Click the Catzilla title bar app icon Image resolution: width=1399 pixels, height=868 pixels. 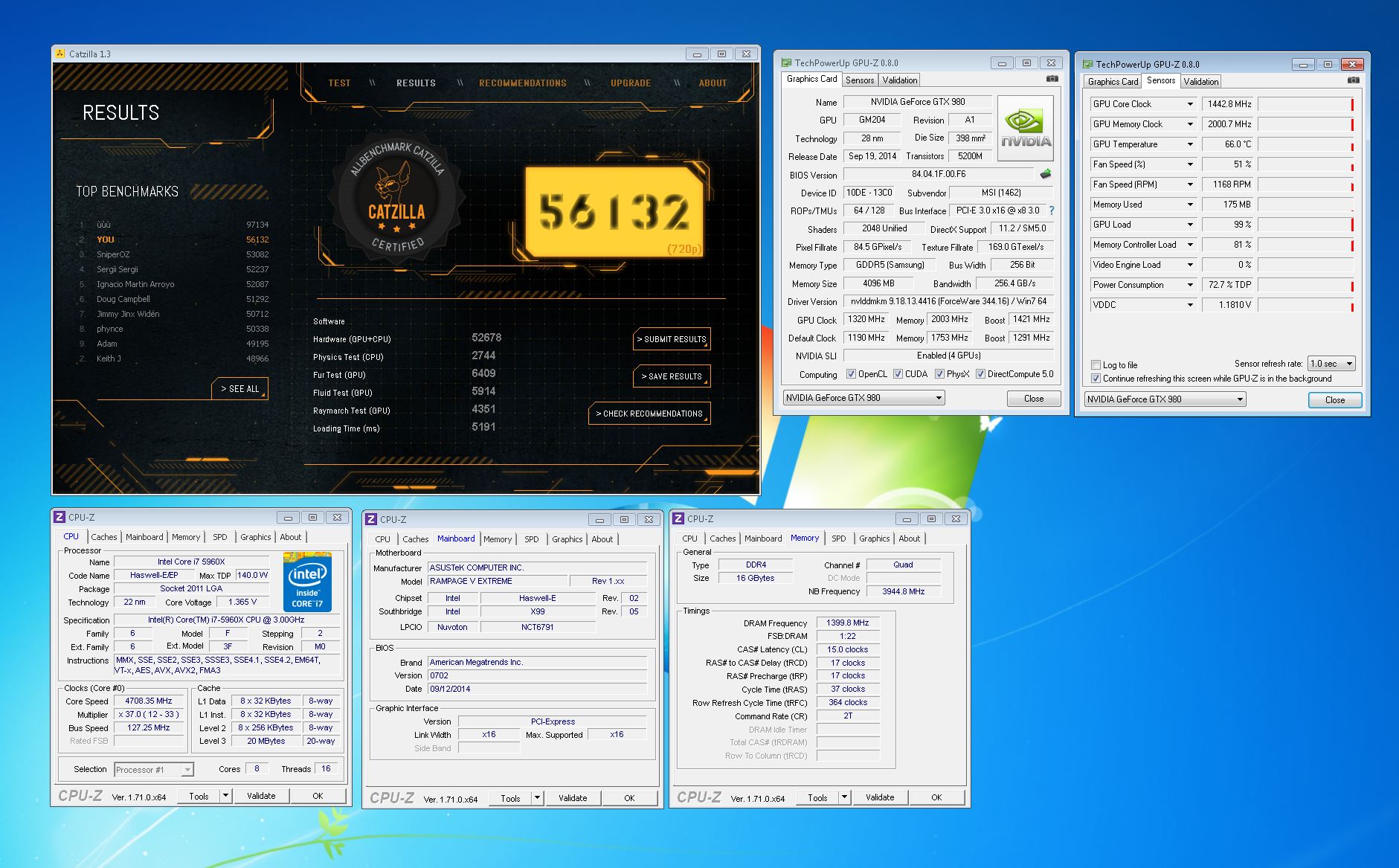pyautogui.click(x=60, y=54)
